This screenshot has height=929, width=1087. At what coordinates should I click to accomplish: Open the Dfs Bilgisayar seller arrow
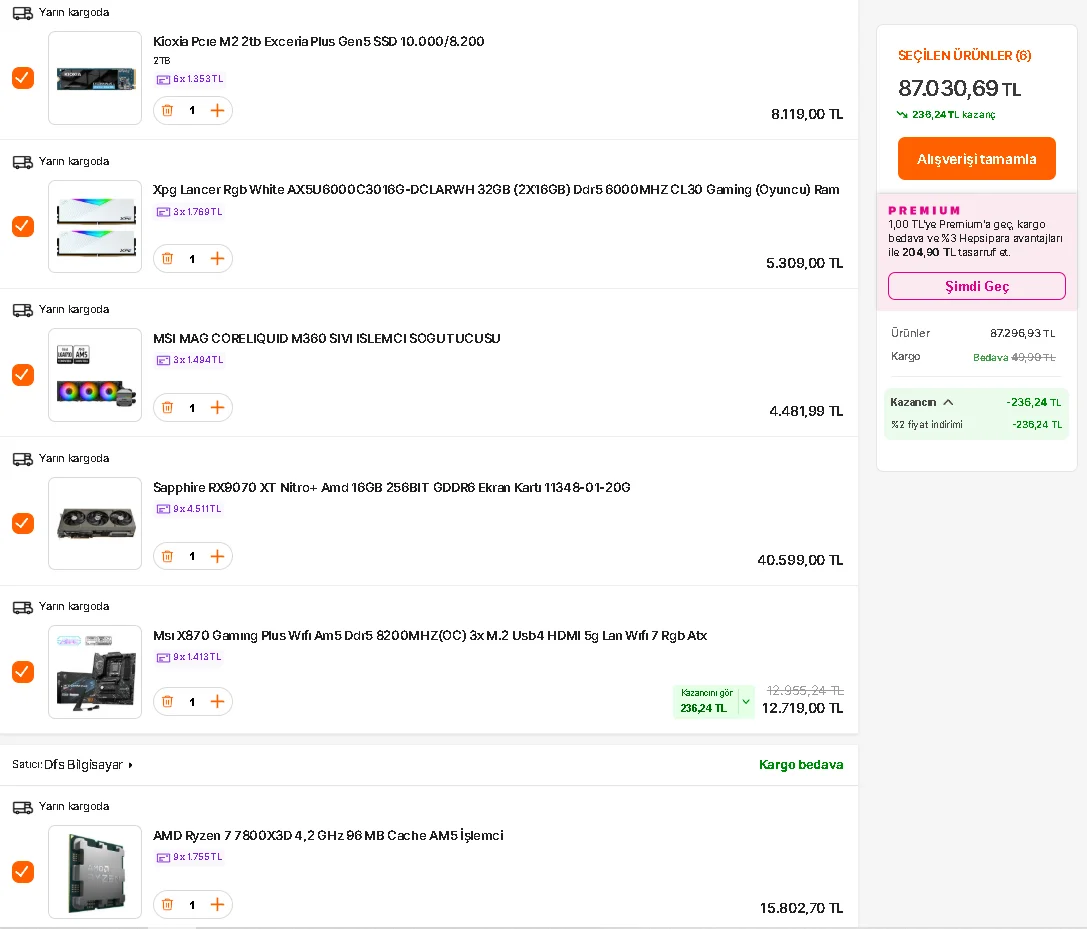[x=130, y=765]
